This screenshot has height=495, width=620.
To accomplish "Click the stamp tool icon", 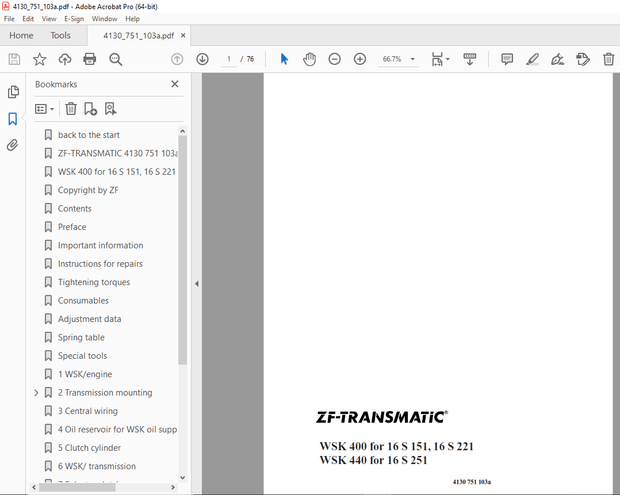I will pyautogui.click(x=583, y=59).
